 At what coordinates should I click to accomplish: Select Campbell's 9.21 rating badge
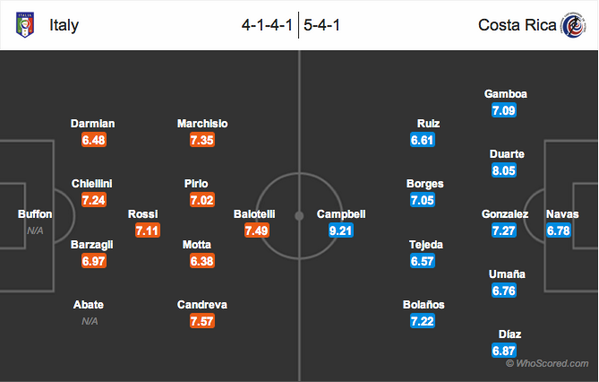[x=341, y=230]
